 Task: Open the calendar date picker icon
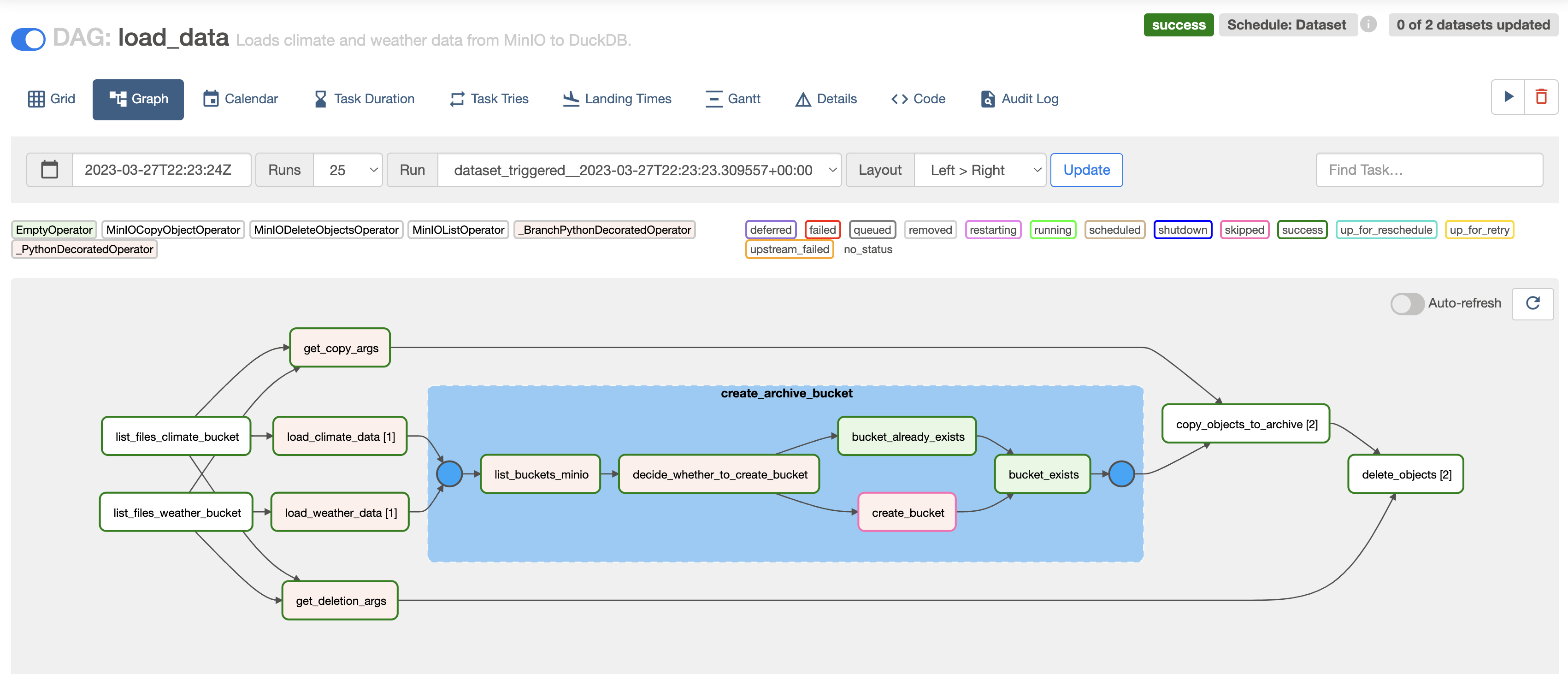point(49,170)
